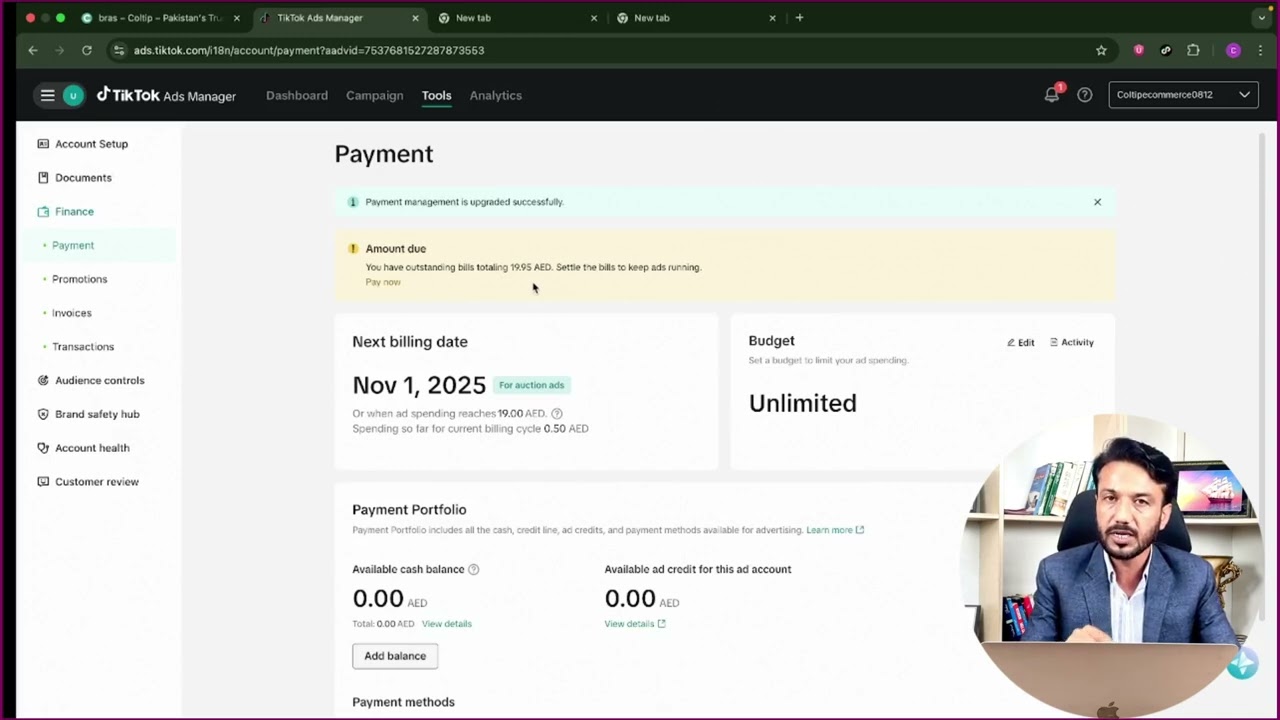
Task: Open the Coltipecommerce0812 account dropdown
Action: point(1183,95)
